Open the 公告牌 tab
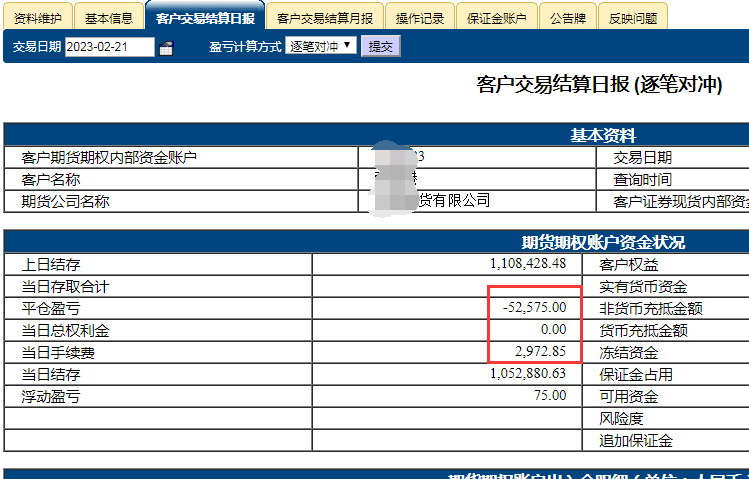Screen dimensions: 749x479 [x=567, y=18]
